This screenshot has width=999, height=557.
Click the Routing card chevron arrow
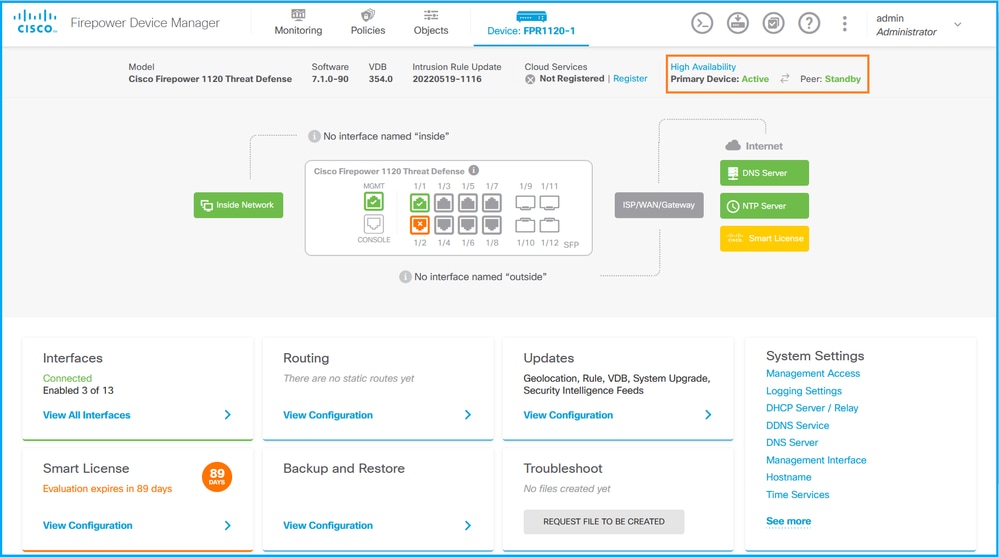pyautogui.click(x=468, y=415)
